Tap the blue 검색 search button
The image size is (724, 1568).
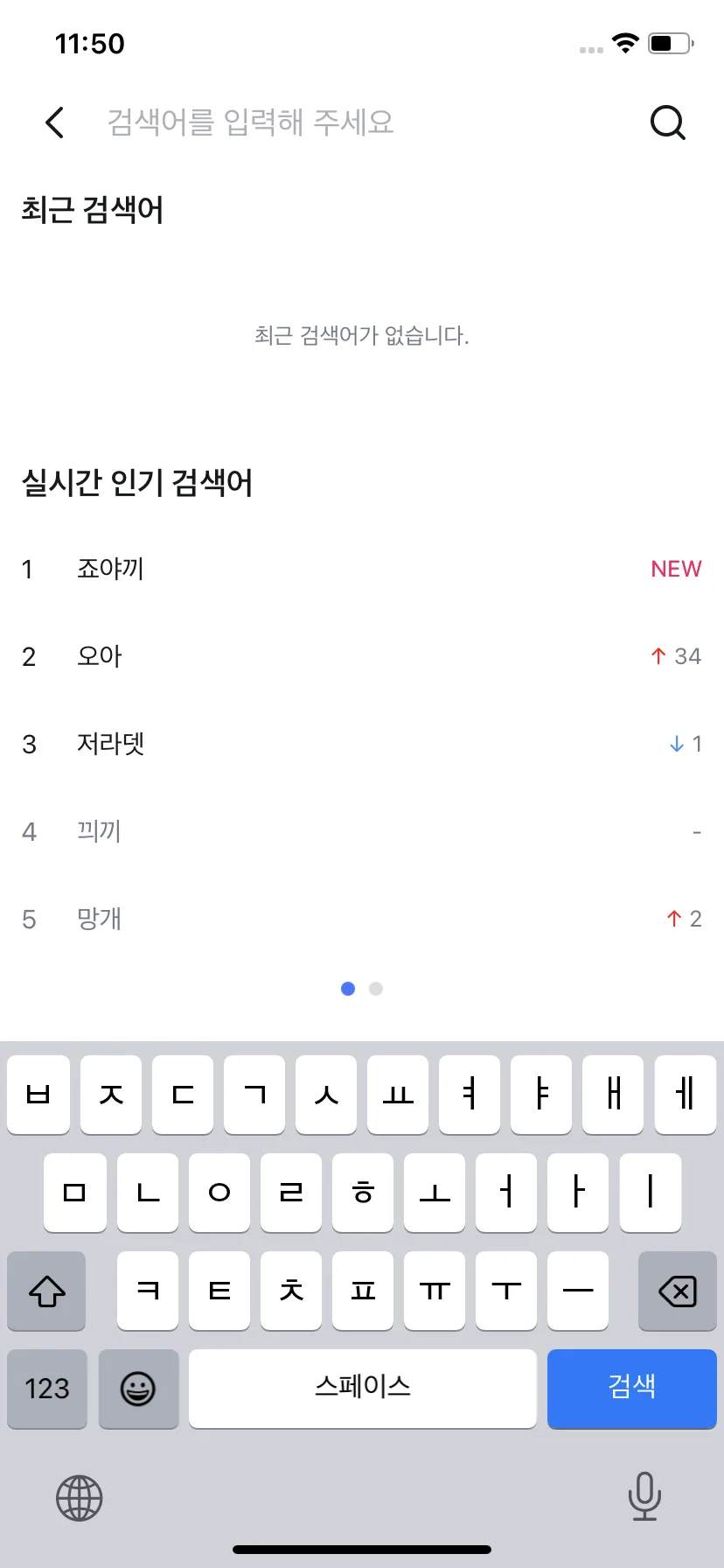tap(632, 1389)
